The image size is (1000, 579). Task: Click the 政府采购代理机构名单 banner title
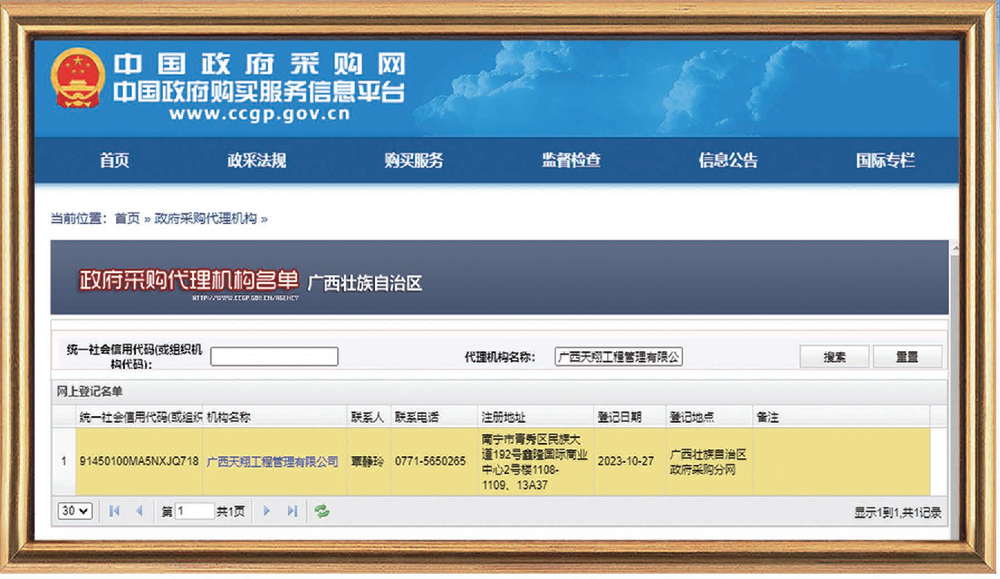[189, 281]
